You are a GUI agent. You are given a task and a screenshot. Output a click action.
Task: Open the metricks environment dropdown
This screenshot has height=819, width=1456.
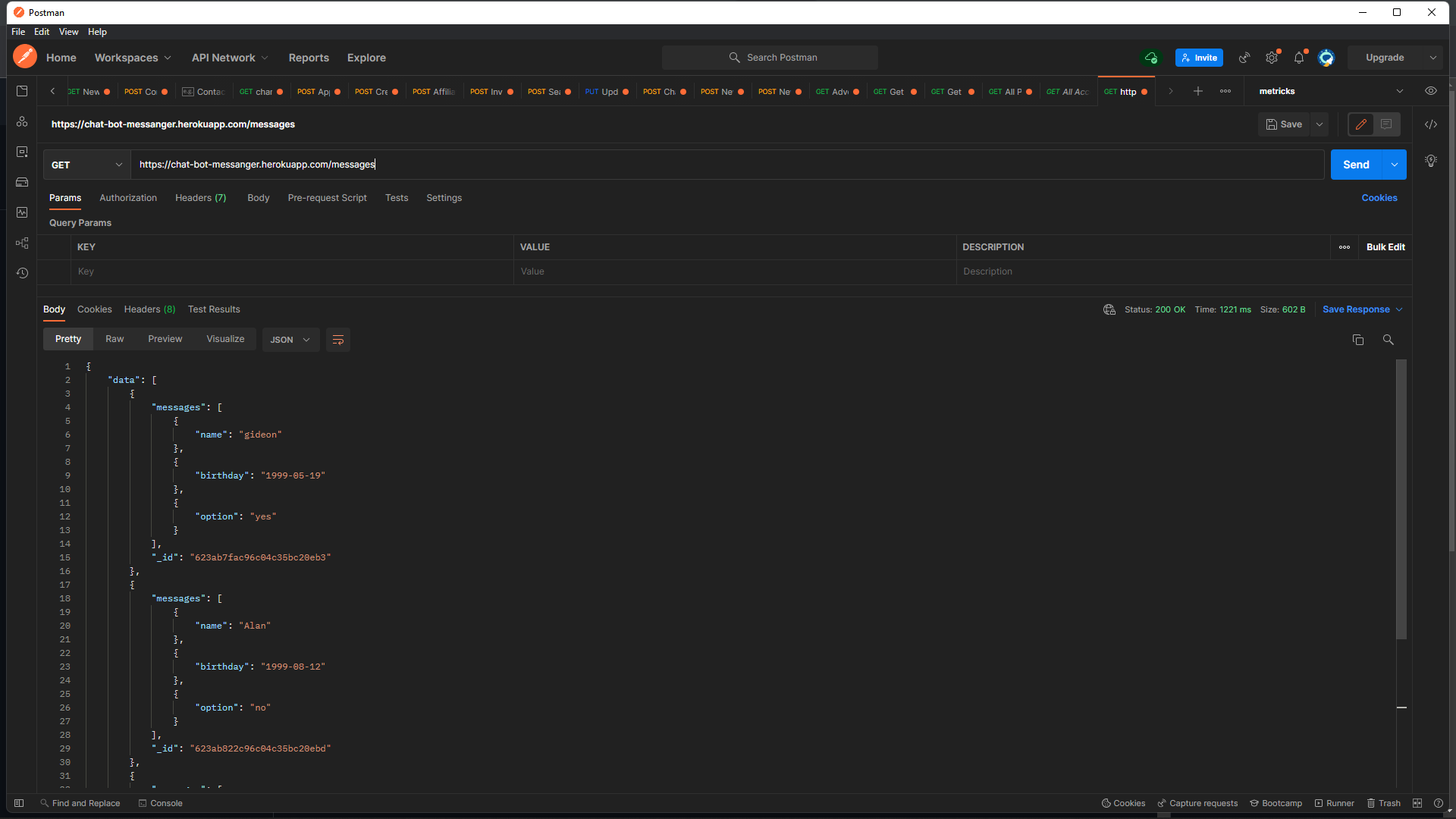pos(1331,91)
